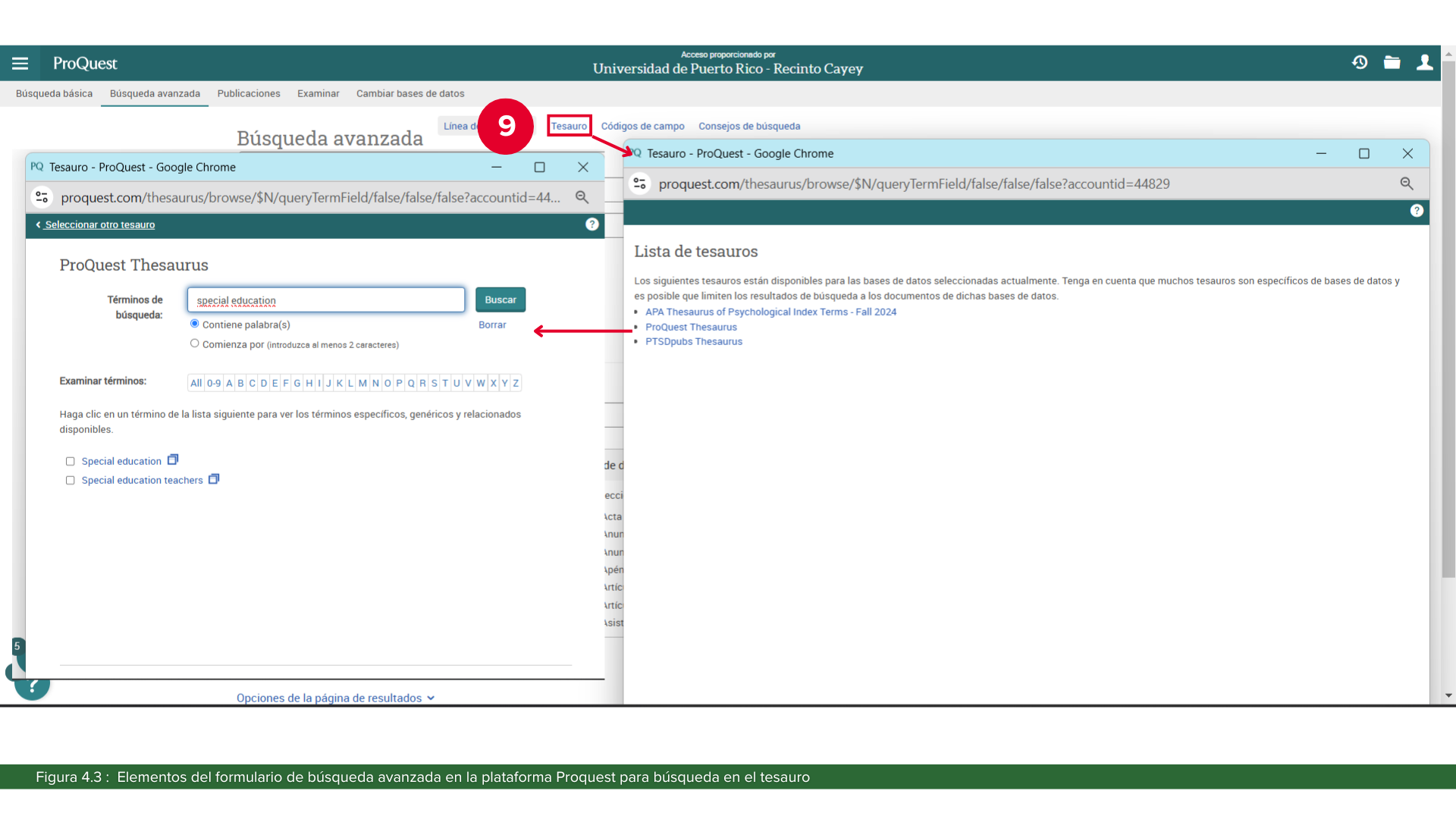Expand Opciones de la página de resultados
The width and height of the screenshot is (1456, 819).
[x=335, y=698]
